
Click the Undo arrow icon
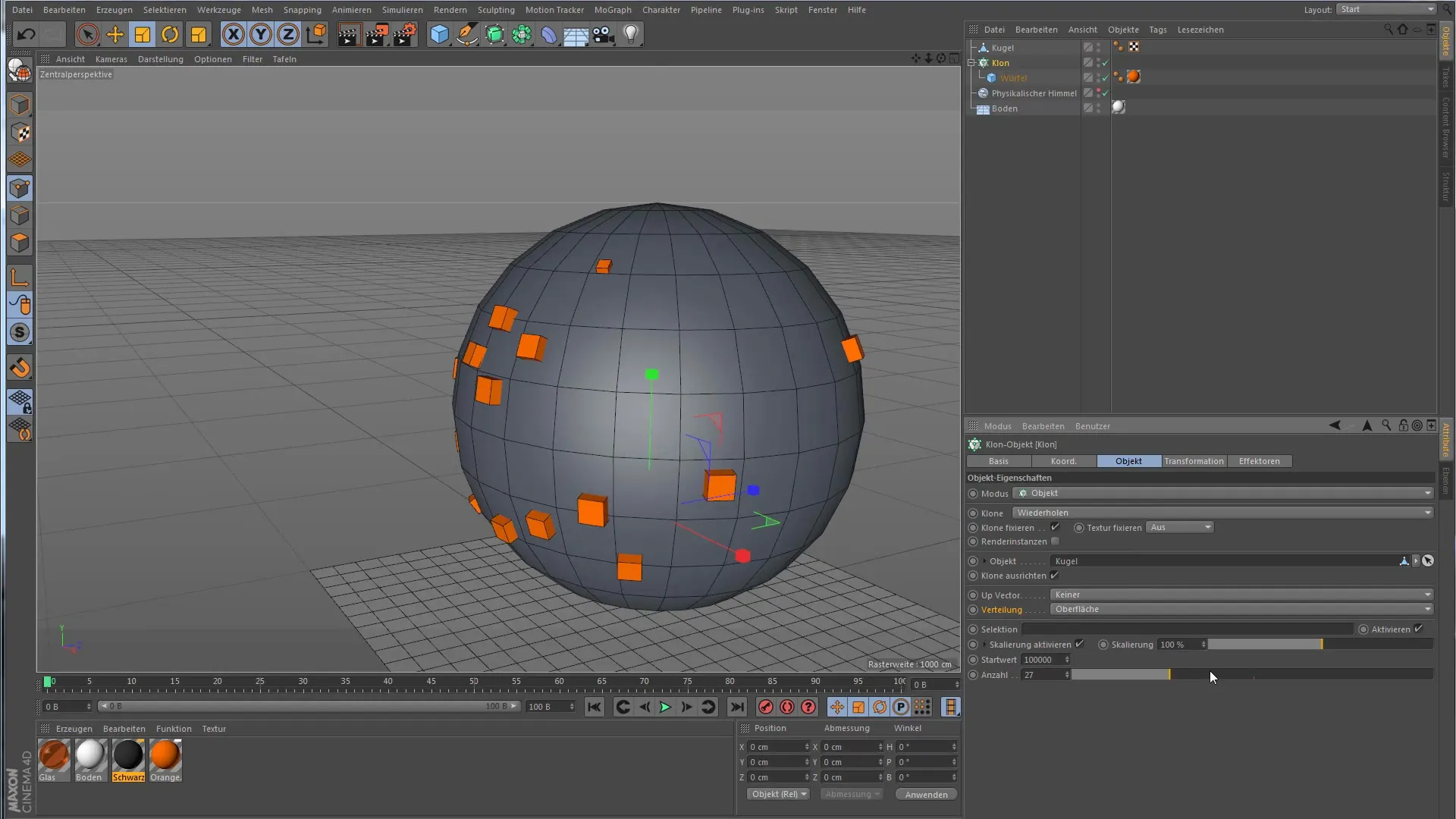coord(26,34)
